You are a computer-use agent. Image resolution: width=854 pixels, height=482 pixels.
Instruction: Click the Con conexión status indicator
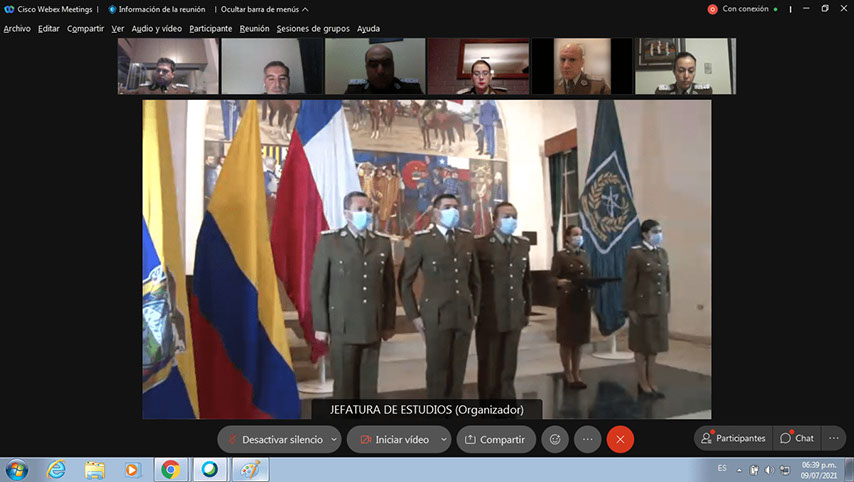point(742,9)
